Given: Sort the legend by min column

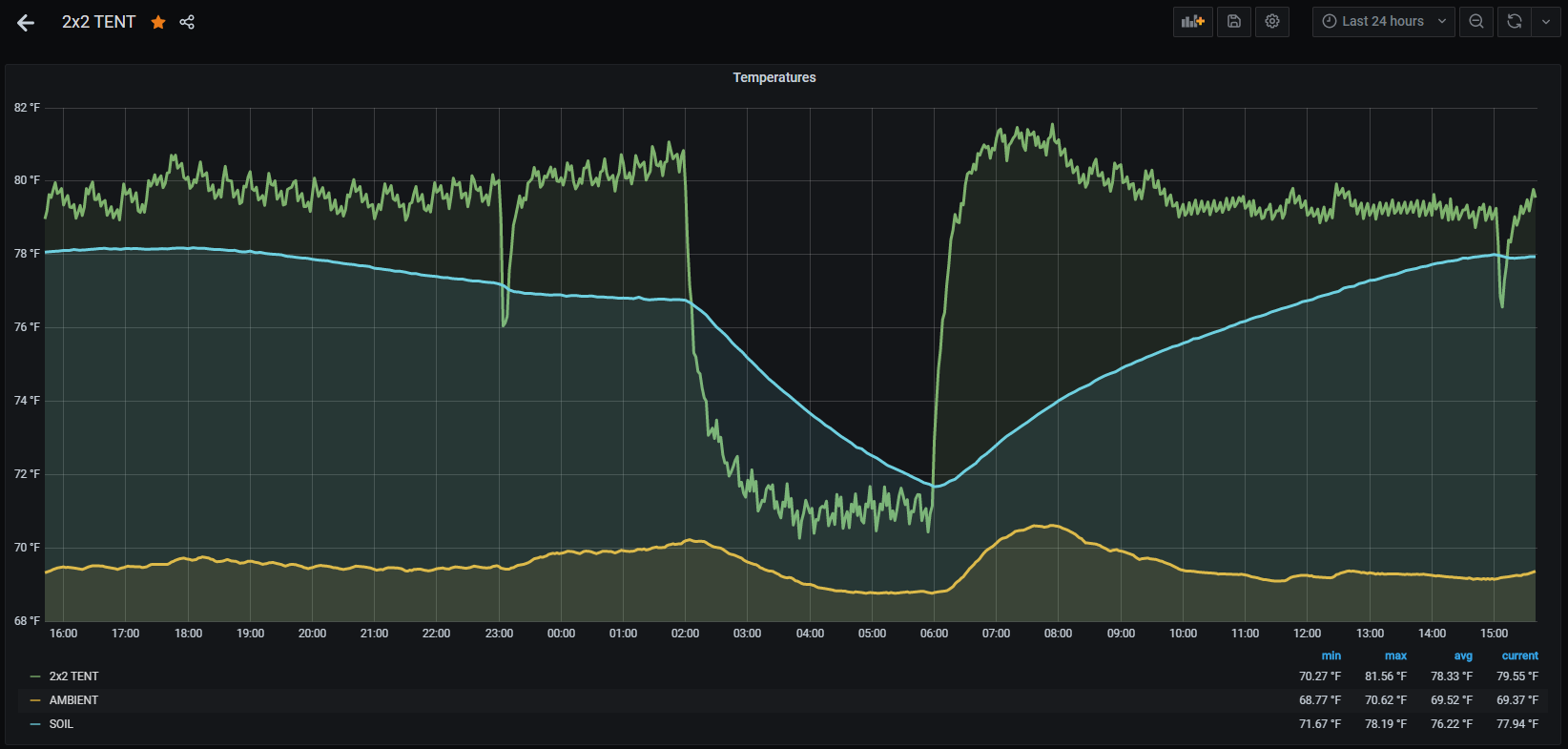Looking at the screenshot, I should pyautogui.click(x=1331, y=655).
